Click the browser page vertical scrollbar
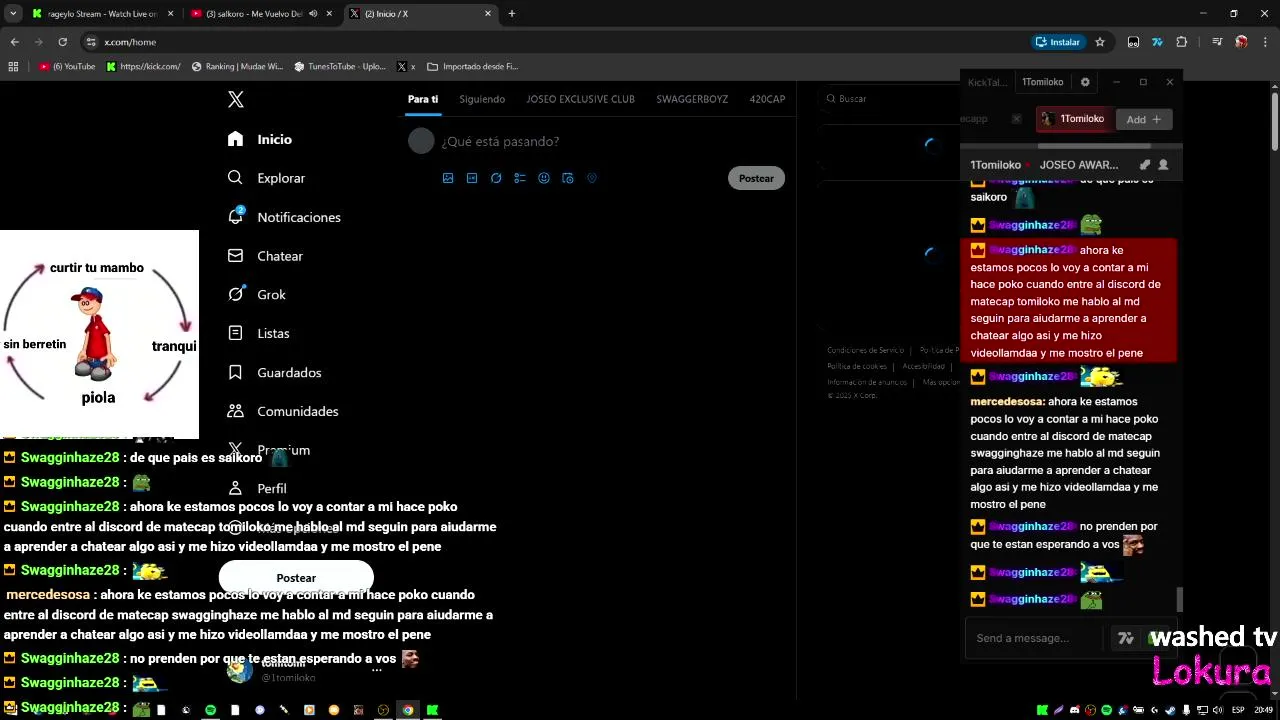Image resolution: width=1280 pixels, height=720 pixels. pyautogui.click(x=1275, y=120)
